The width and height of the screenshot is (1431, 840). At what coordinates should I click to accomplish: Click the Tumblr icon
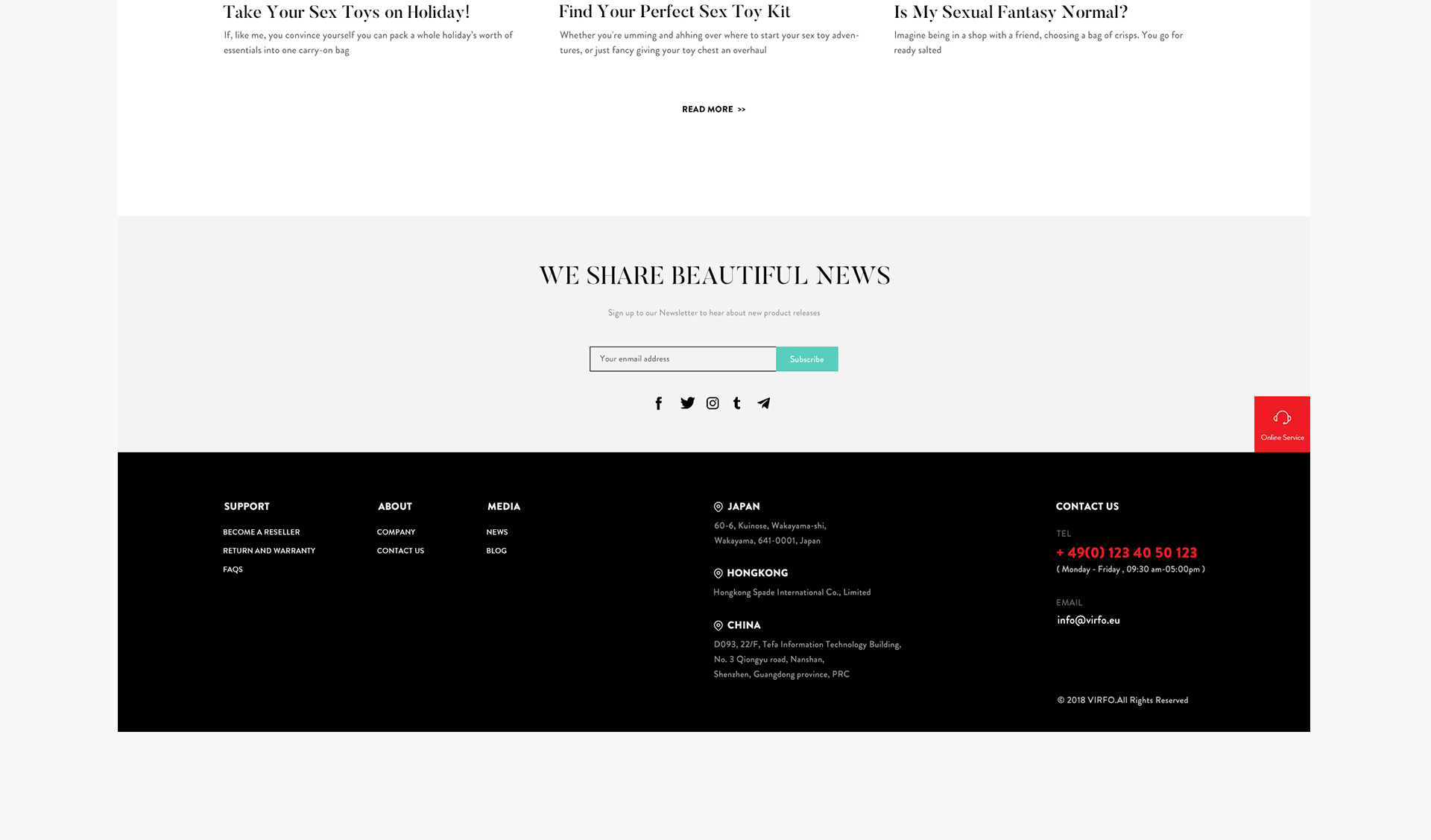[737, 403]
